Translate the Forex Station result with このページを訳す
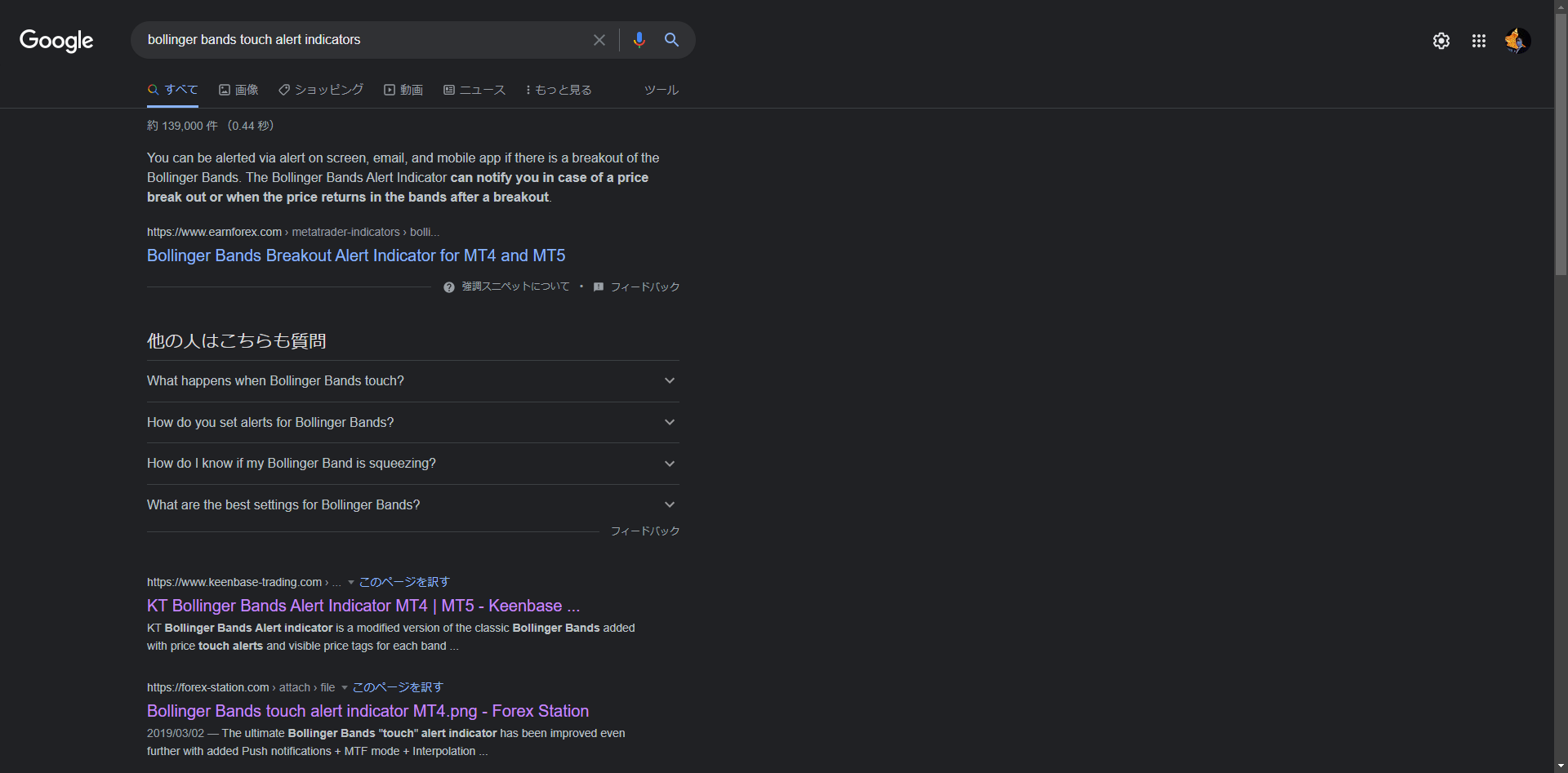Viewport: 1568px width, 773px height. pos(398,688)
